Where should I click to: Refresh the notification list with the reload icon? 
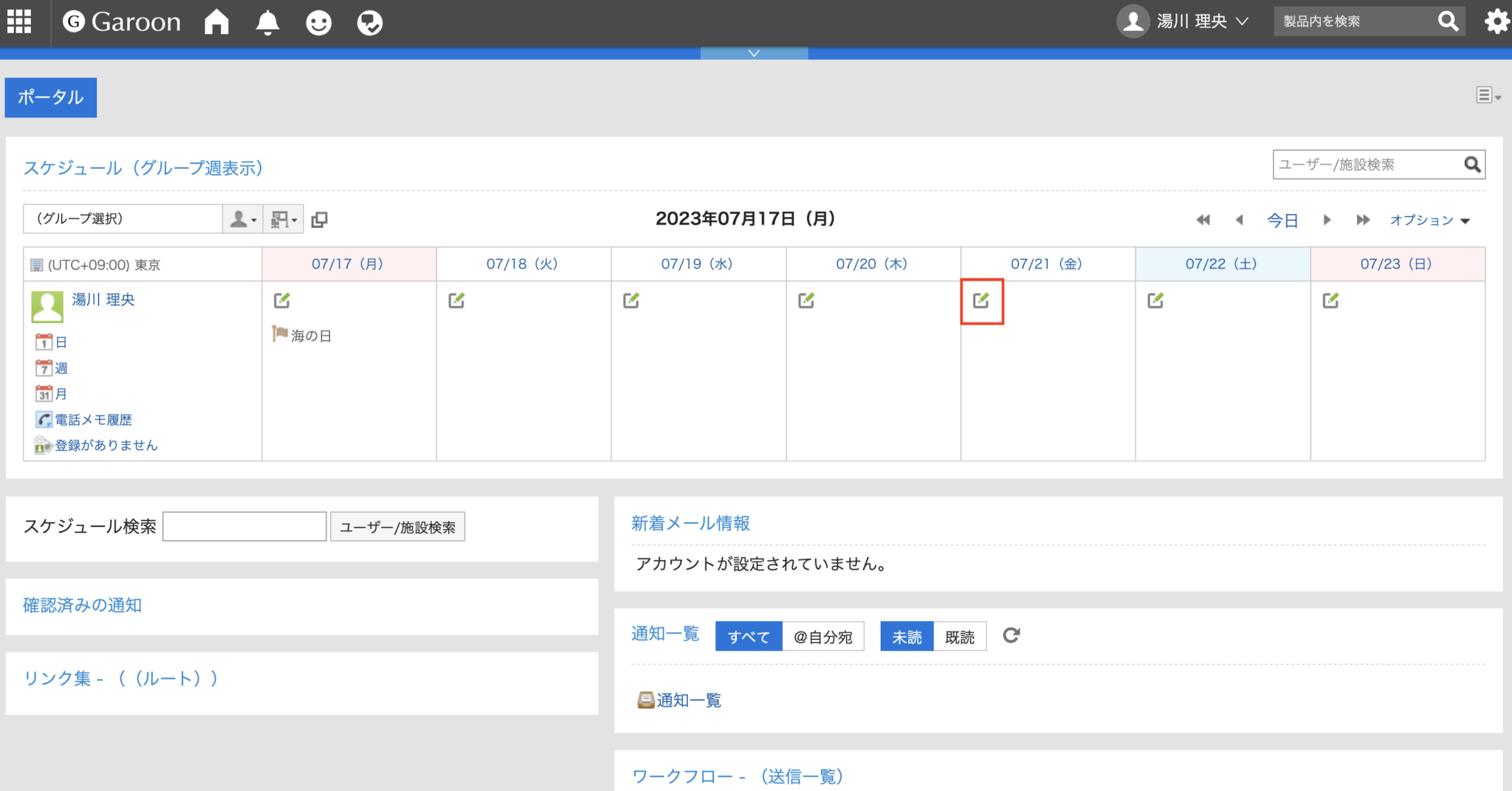click(x=1011, y=635)
